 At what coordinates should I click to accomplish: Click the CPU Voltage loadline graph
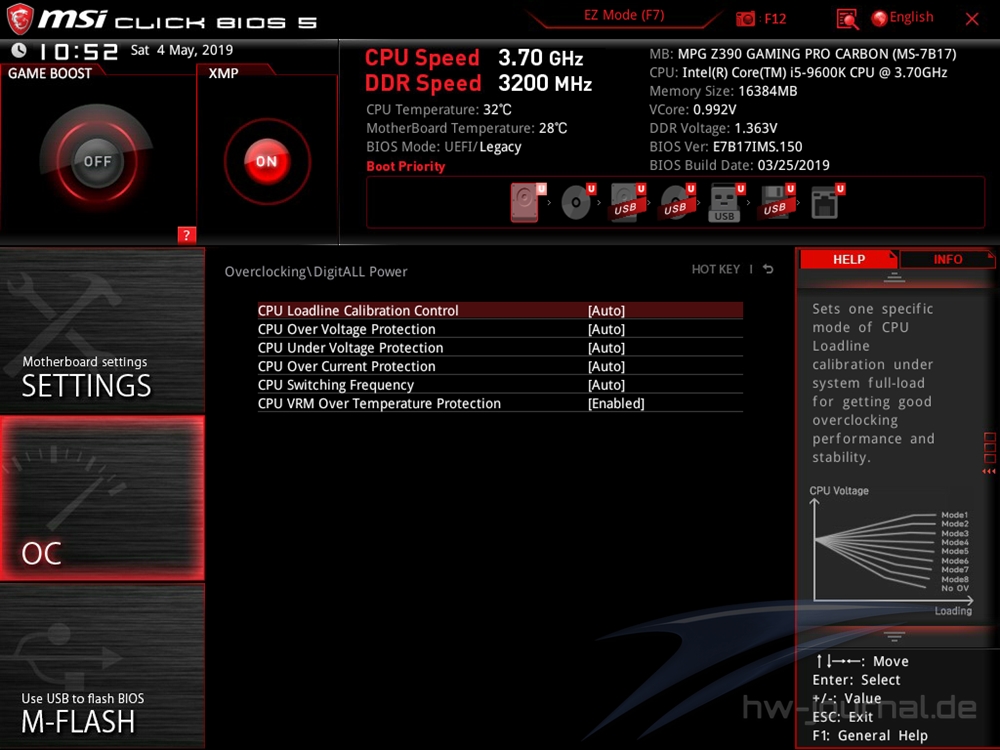[x=893, y=552]
